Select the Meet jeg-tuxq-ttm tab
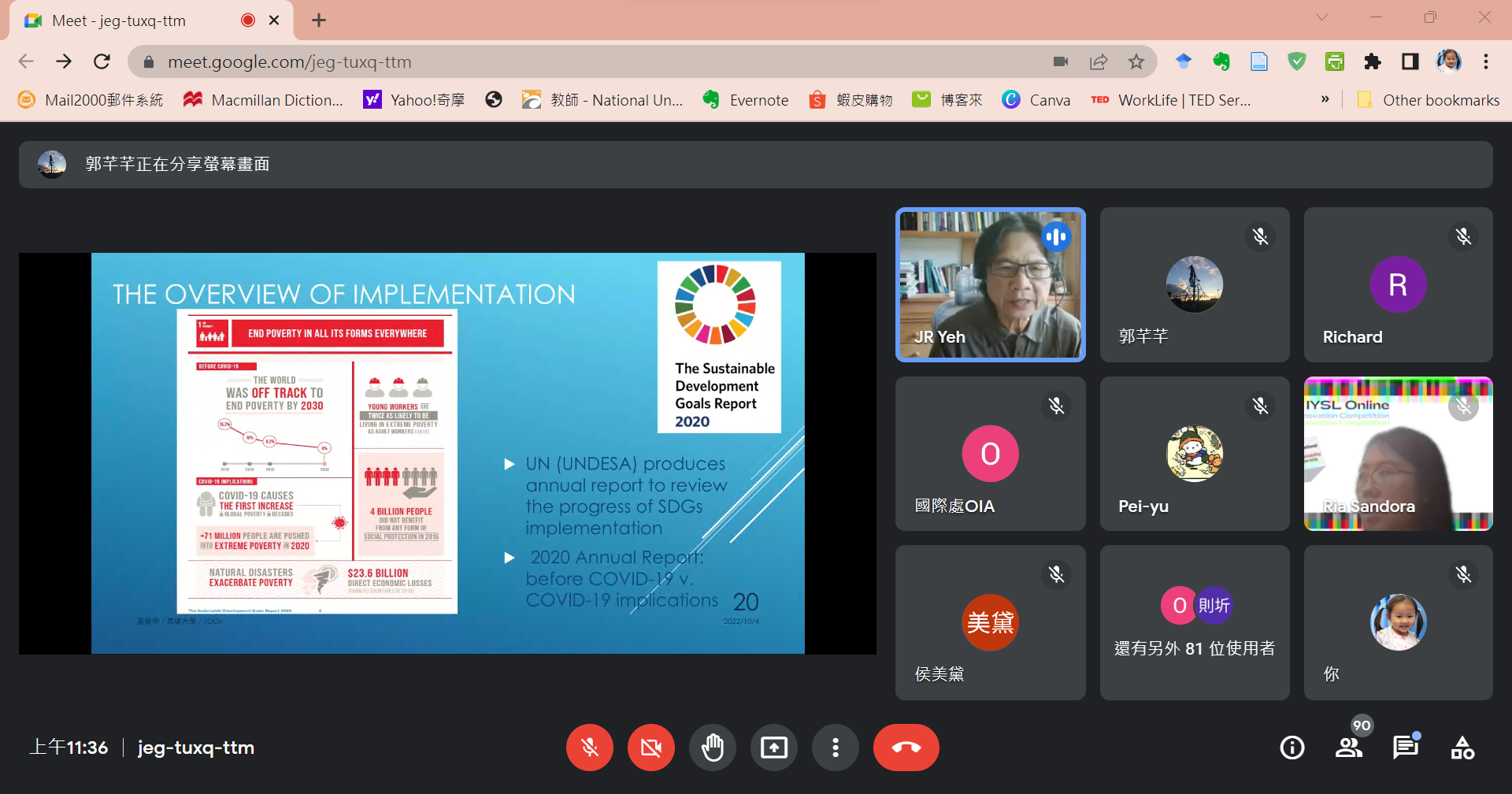The image size is (1512, 794). point(118,20)
